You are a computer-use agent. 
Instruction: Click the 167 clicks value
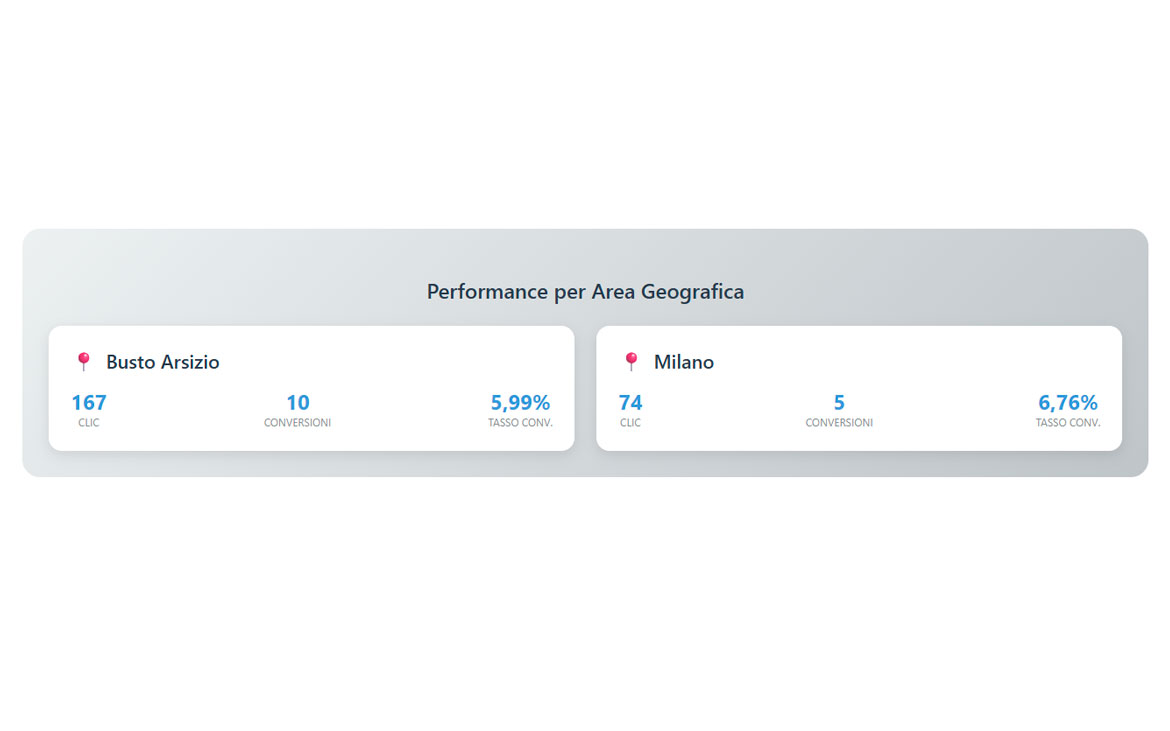89,403
